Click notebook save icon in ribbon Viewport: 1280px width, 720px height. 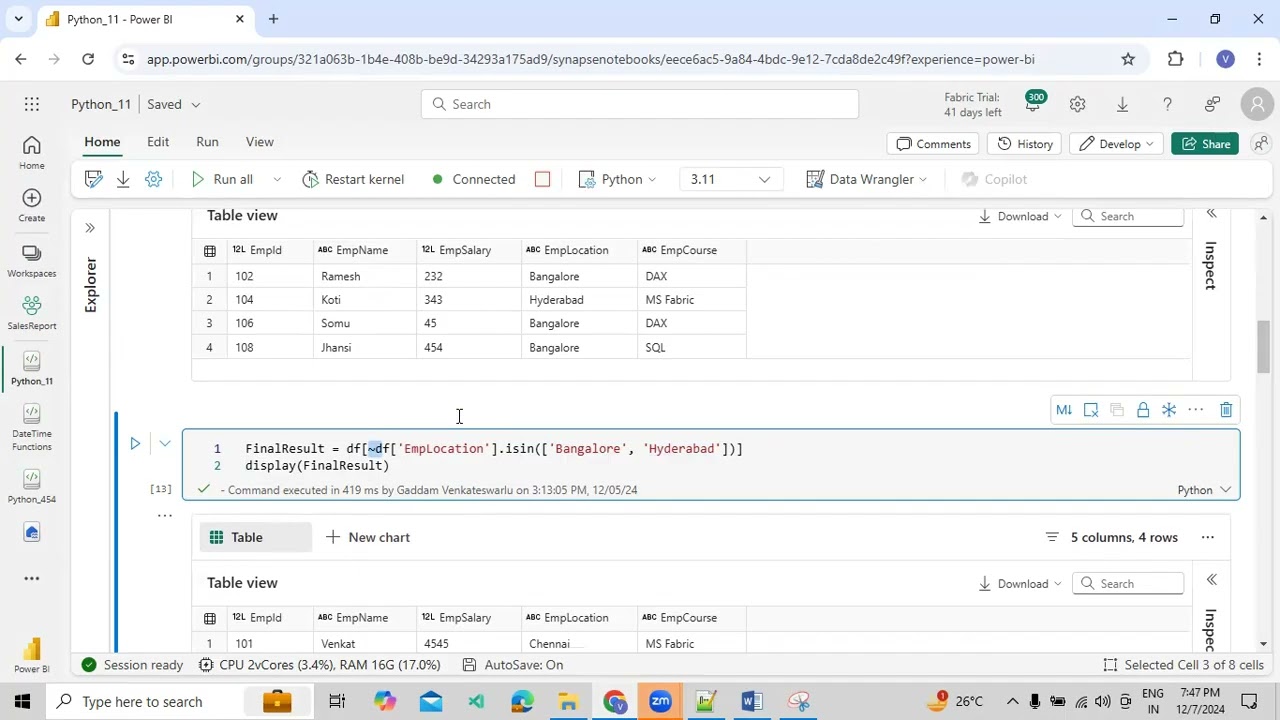point(94,179)
